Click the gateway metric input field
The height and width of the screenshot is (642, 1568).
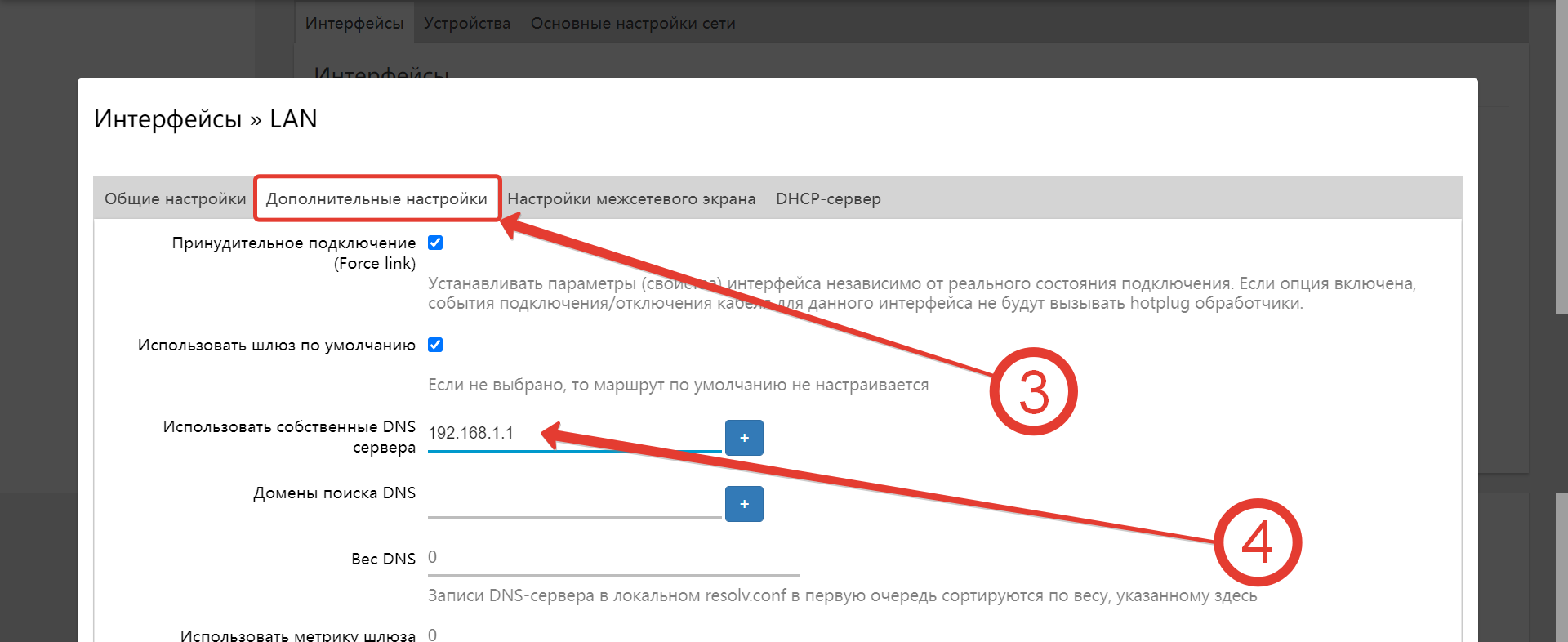click(x=612, y=634)
